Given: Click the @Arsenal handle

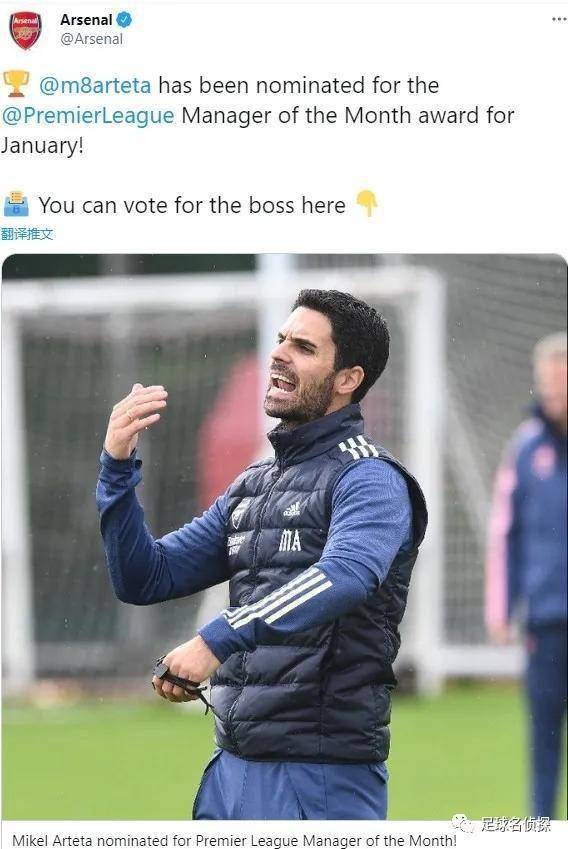Looking at the screenshot, I should [92, 39].
